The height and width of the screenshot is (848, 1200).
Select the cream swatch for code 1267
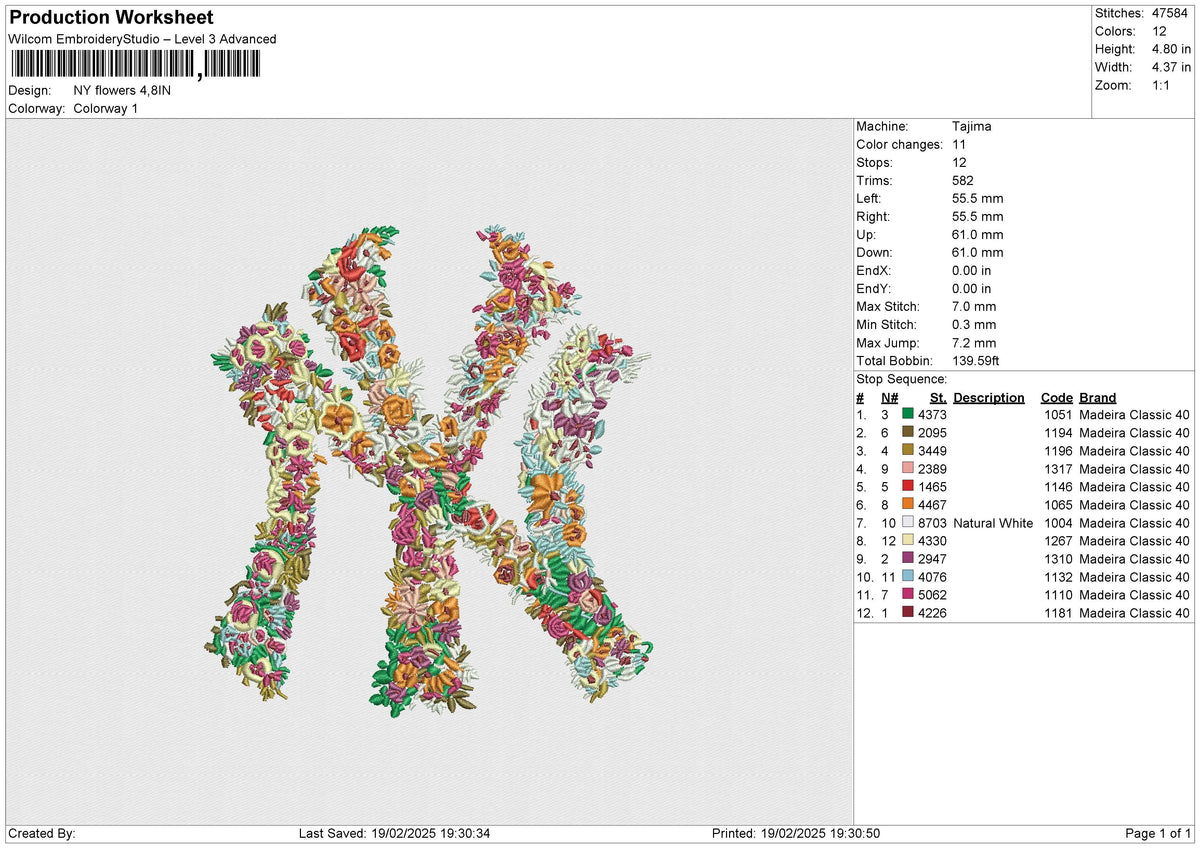(x=908, y=540)
